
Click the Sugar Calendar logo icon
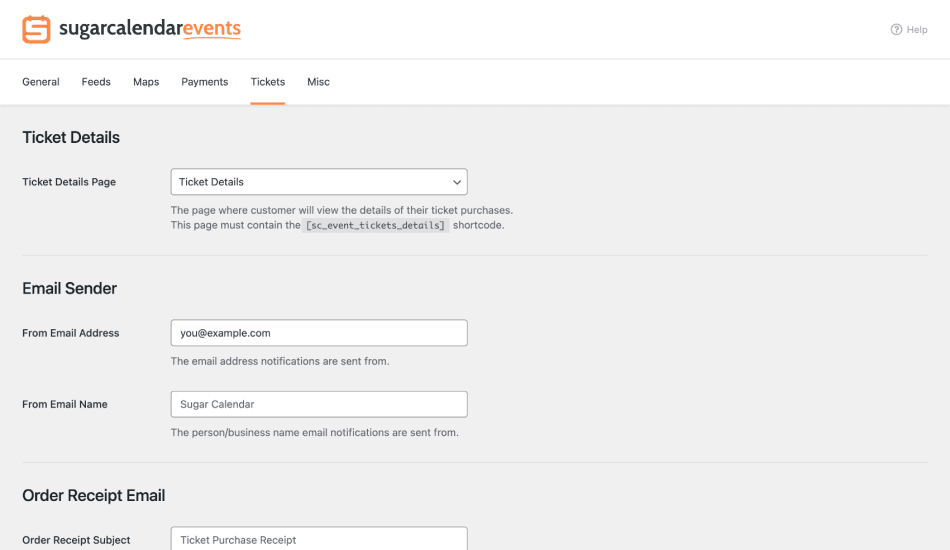click(36, 29)
